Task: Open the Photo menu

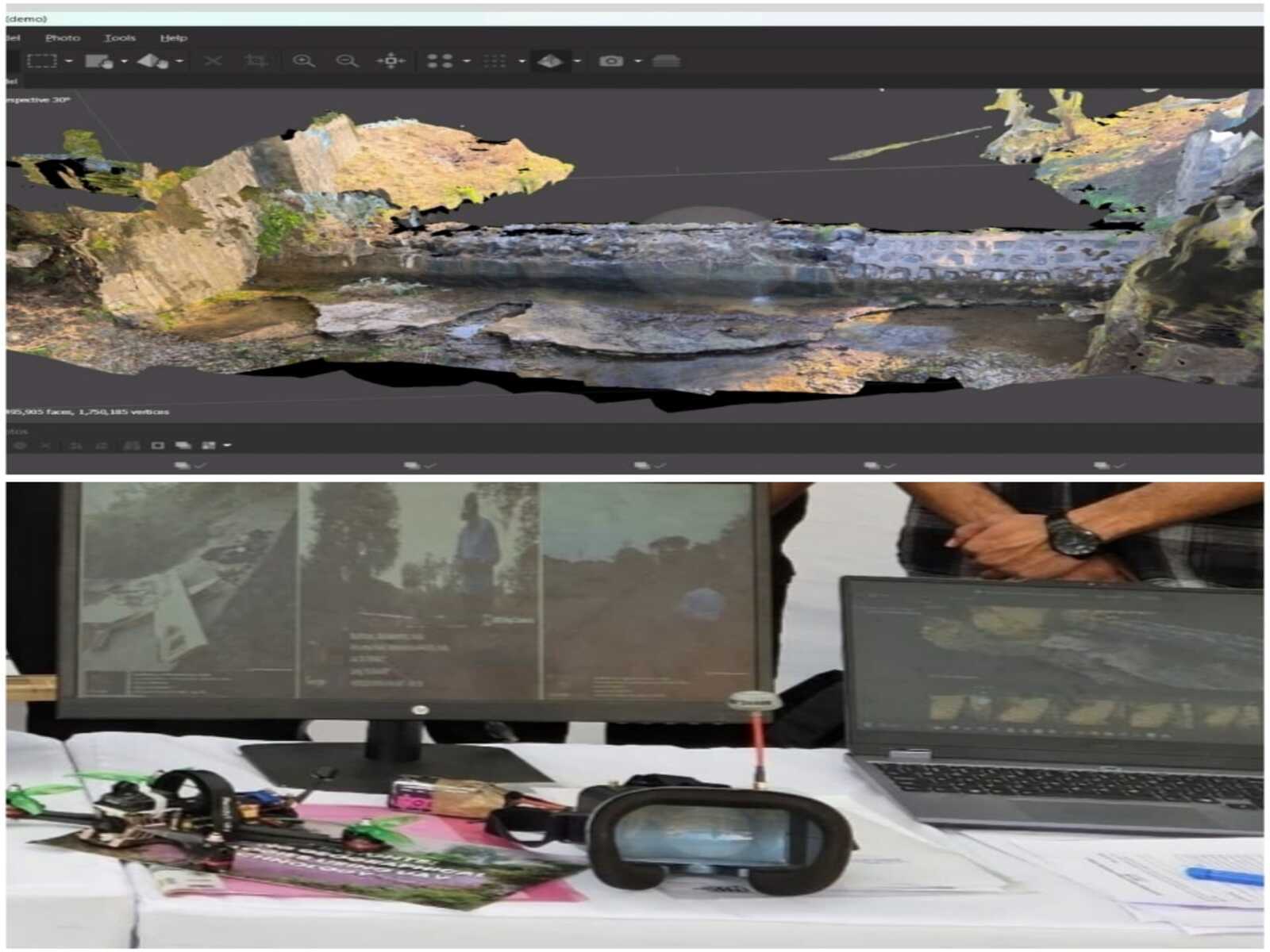Action: (63, 37)
